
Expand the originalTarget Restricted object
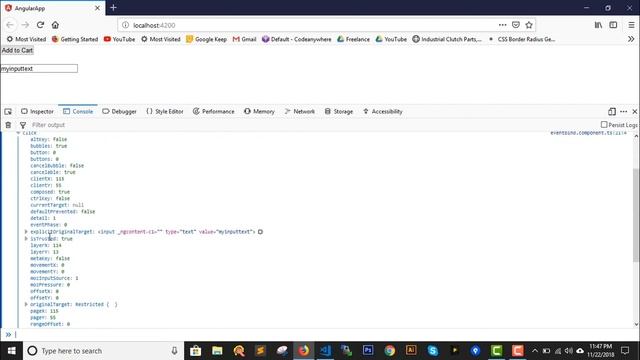(x=26, y=304)
